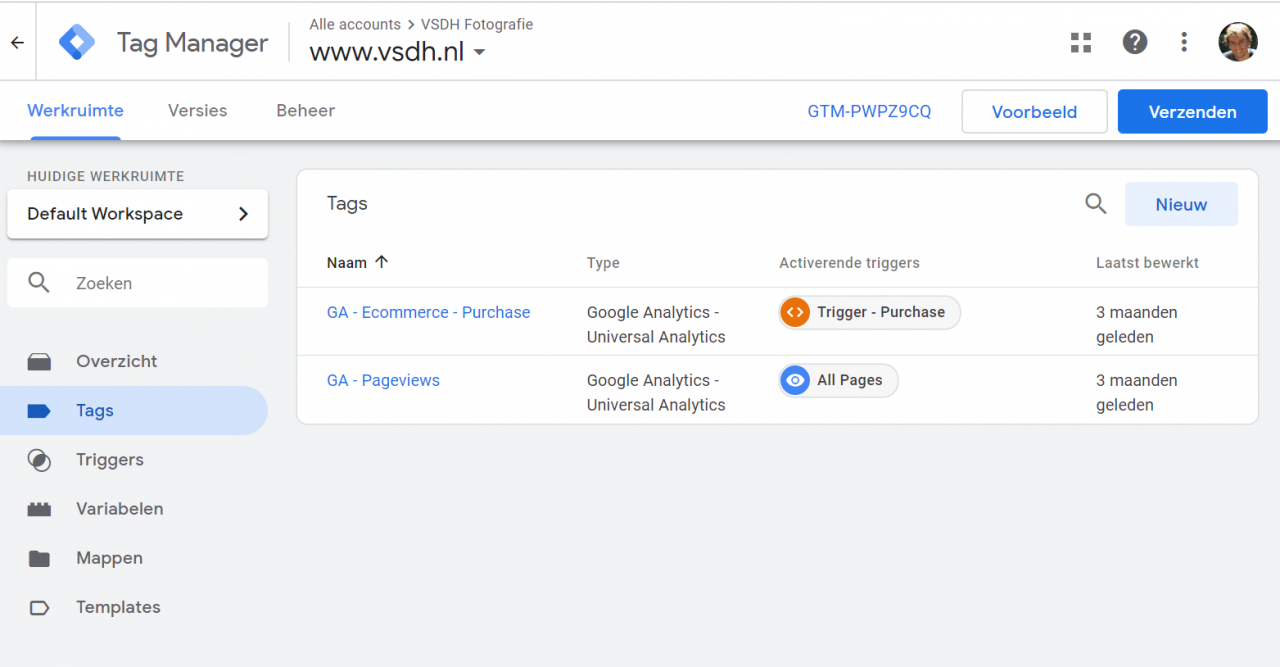Screen dimensions: 1280x667
Task: Switch to the Beheer tab
Action: [305, 111]
